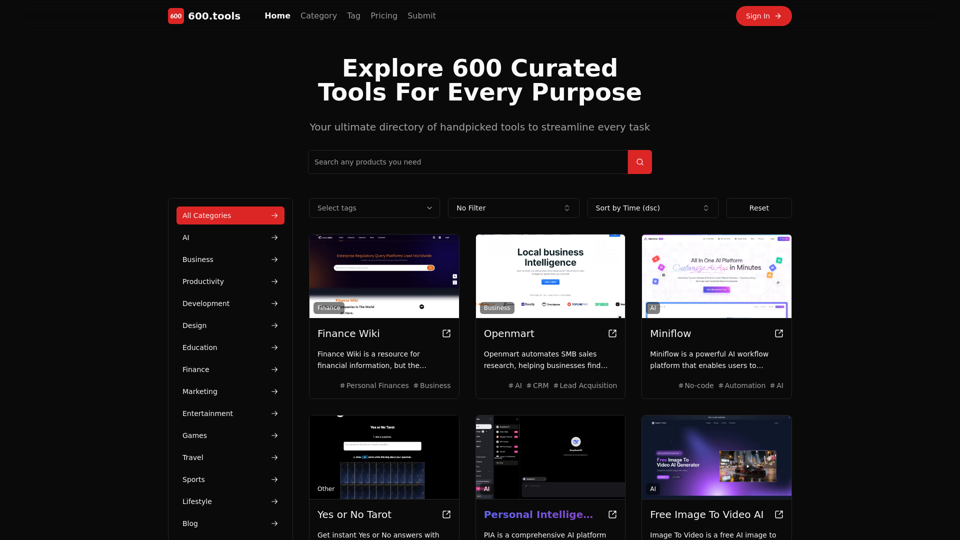
Task: Click AI tag on Miniflow card
Action: click(x=777, y=386)
